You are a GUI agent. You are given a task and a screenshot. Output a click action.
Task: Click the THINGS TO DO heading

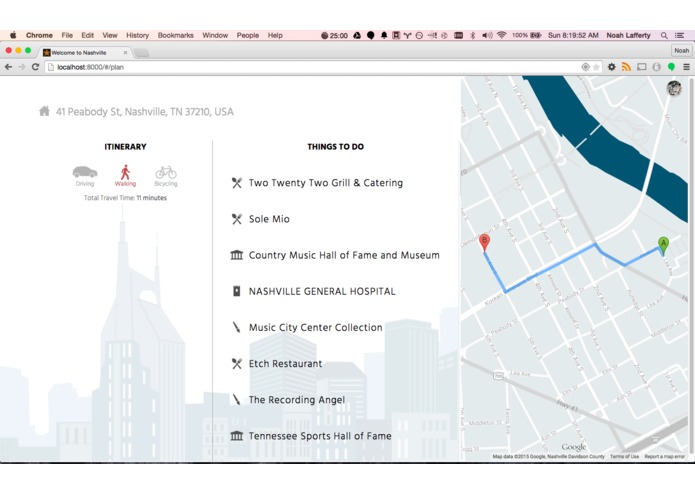336,147
